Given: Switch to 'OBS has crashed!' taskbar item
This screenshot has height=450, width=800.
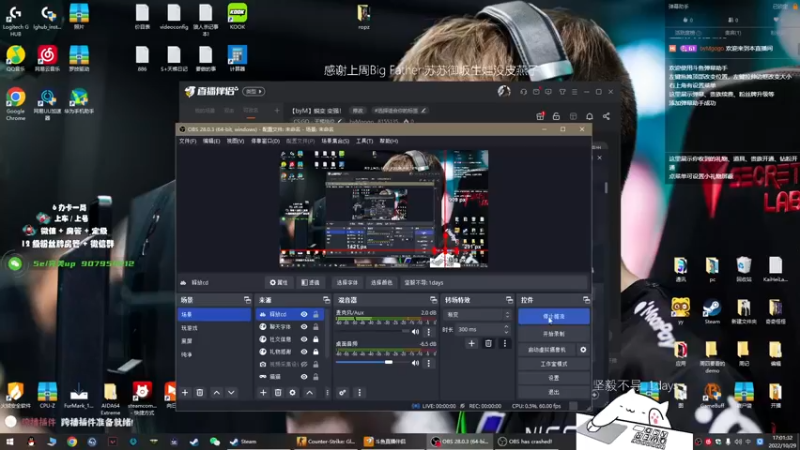Looking at the screenshot, I should coord(526,442).
